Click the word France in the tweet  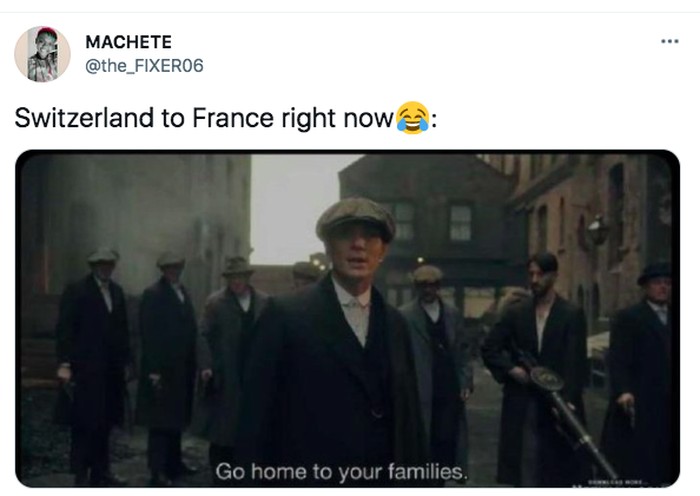[233, 118]
